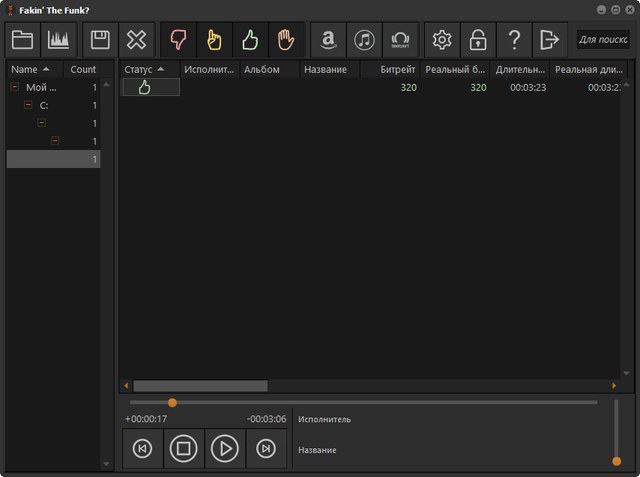This screenshot has width=640, height=477.
Task: Show the spectrum analyzer view
Action: (59, 40)
